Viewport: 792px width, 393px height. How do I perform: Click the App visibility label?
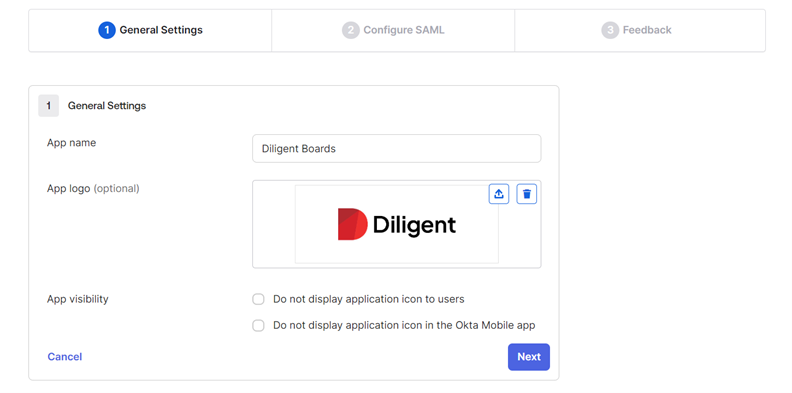click(x=78, y=299)
